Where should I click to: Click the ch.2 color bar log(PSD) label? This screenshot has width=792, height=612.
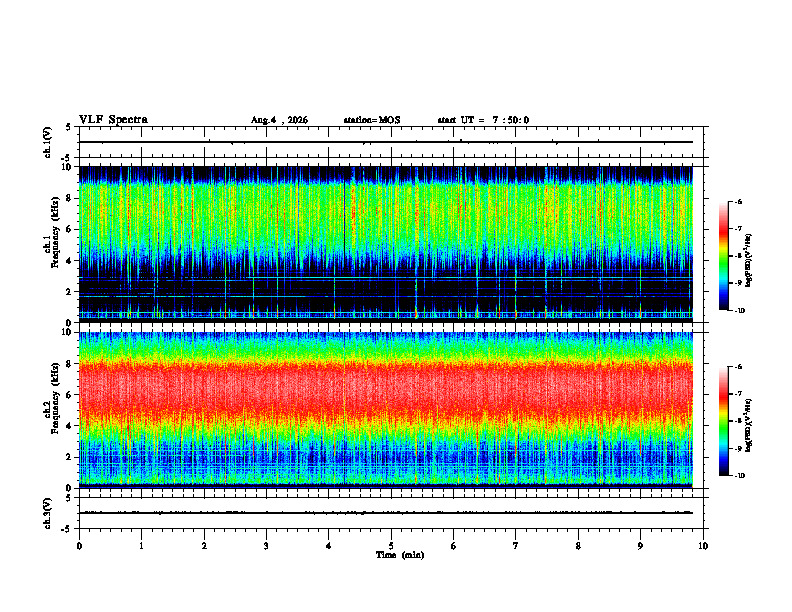pos(749,425)
